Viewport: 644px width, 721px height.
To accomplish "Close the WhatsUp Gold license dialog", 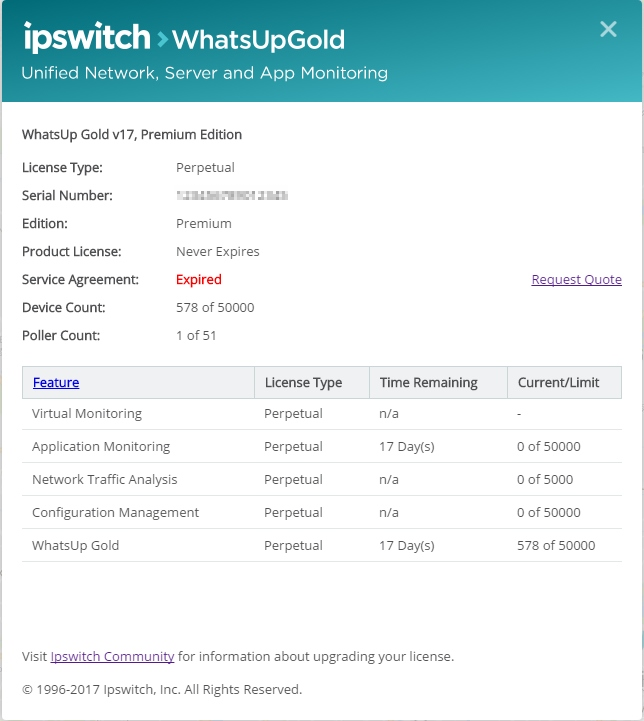I will pos(608,30).
